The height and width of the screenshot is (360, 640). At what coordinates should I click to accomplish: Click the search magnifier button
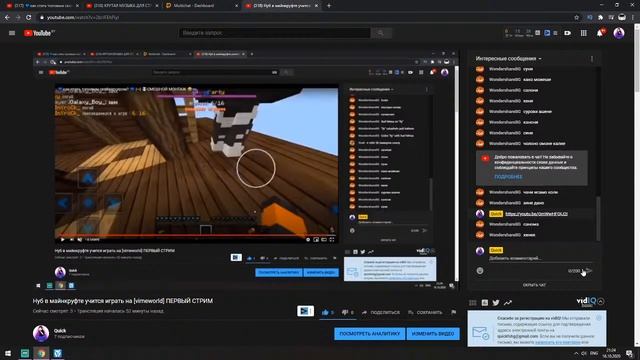tap(381, 33)
